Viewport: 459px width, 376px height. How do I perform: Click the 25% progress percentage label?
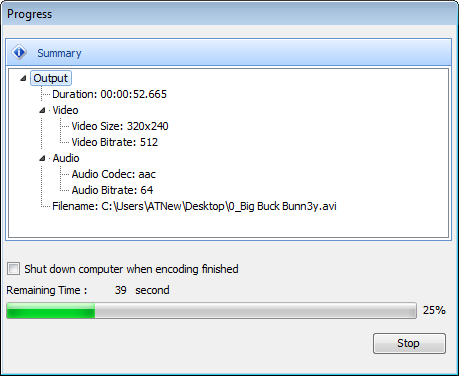tap(434, 310)
